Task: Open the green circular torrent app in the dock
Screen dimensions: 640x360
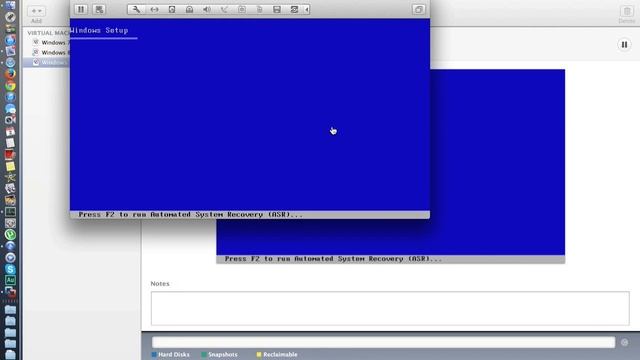Action: (10, 234)
